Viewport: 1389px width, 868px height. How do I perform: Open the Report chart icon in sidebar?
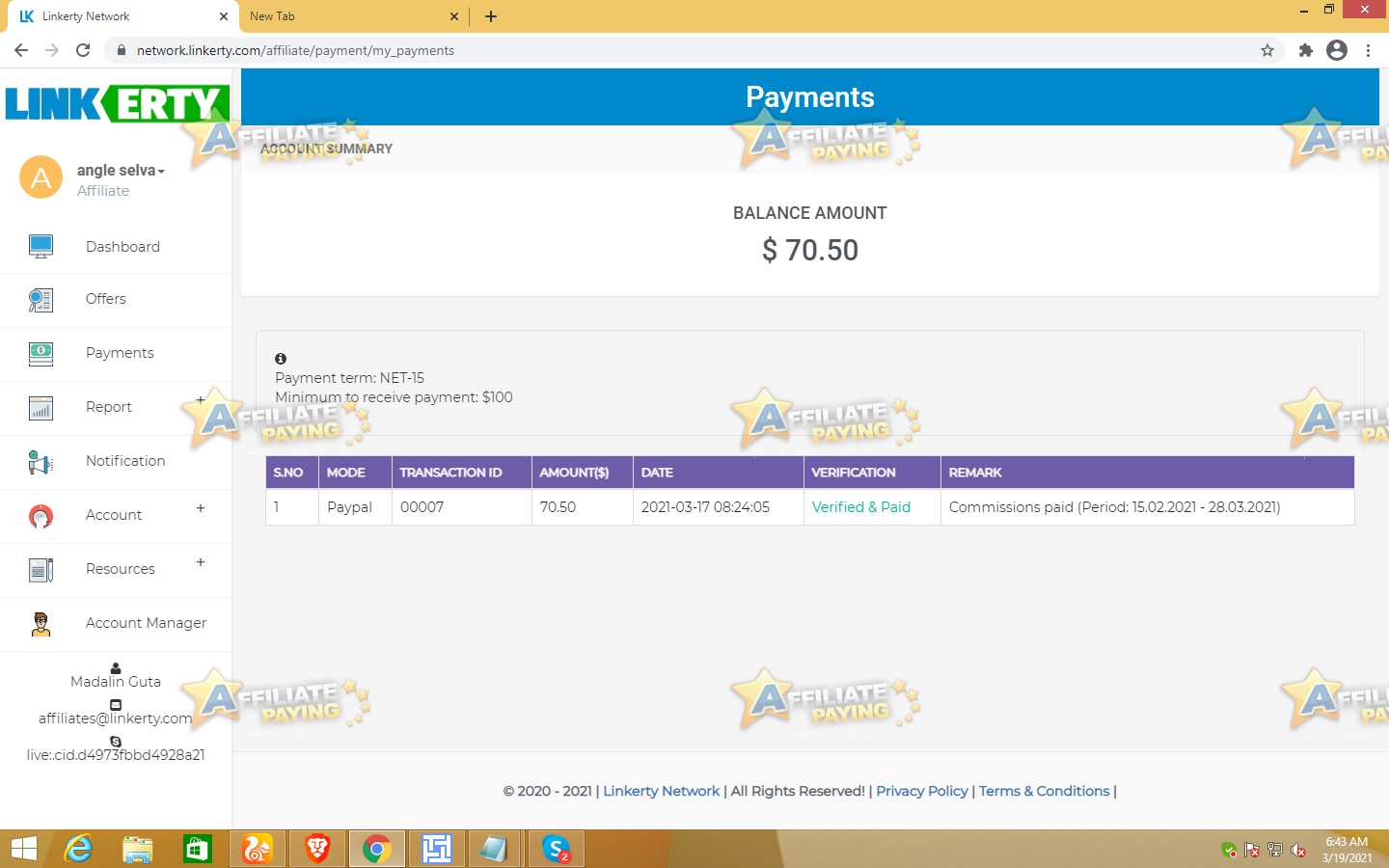(41, 408)
